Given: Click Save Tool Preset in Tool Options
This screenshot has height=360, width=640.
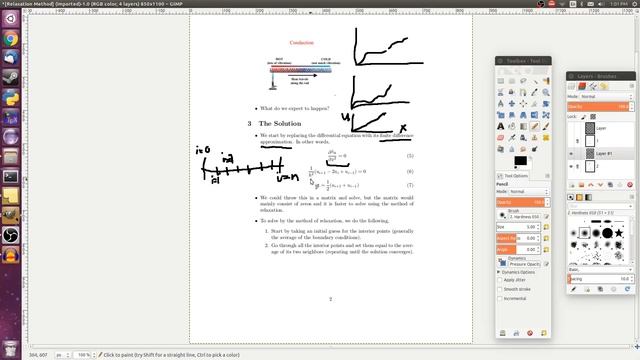Looking at the screenshot, I should coord(503,333).
